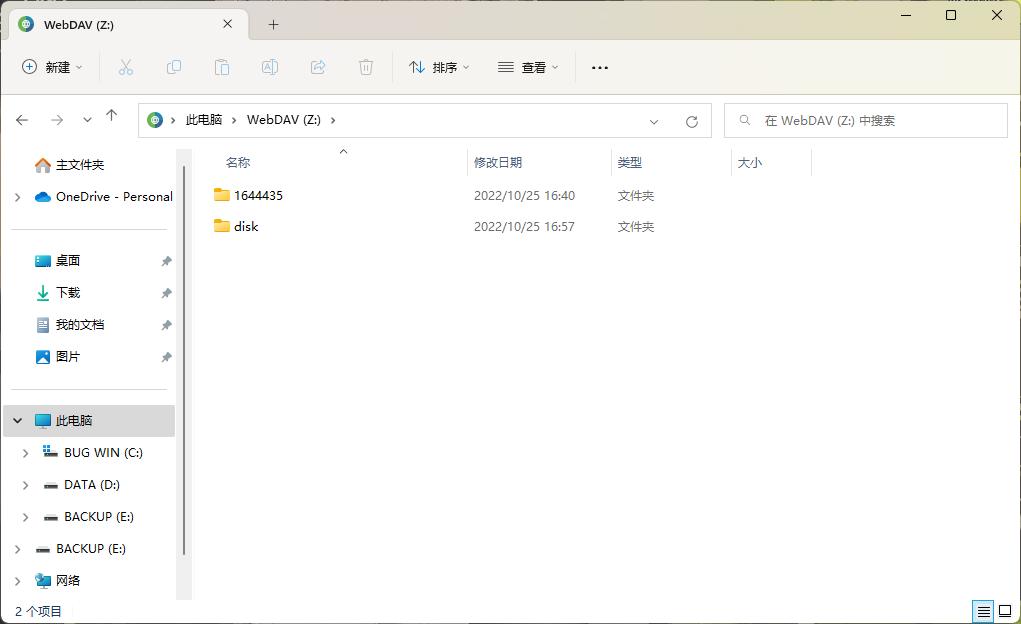Click the Refresh icon in the address bar
Screen dimensions: 1021x624
[692, 120]
